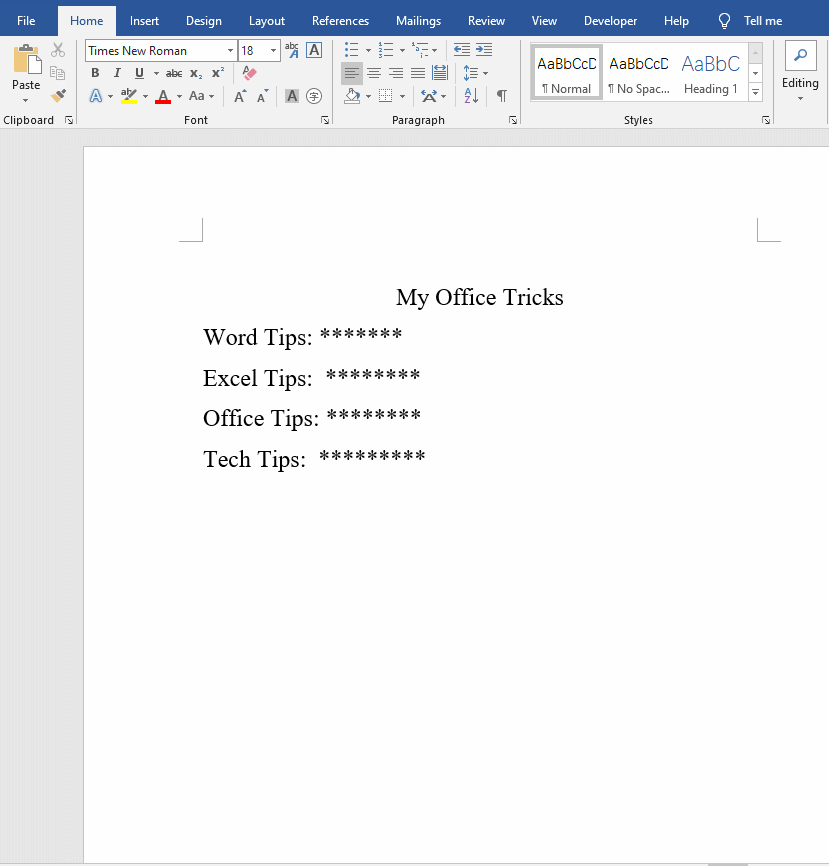Switch to the References tab
The height and width of the screenshot is (866, 829).
[340, 21]
